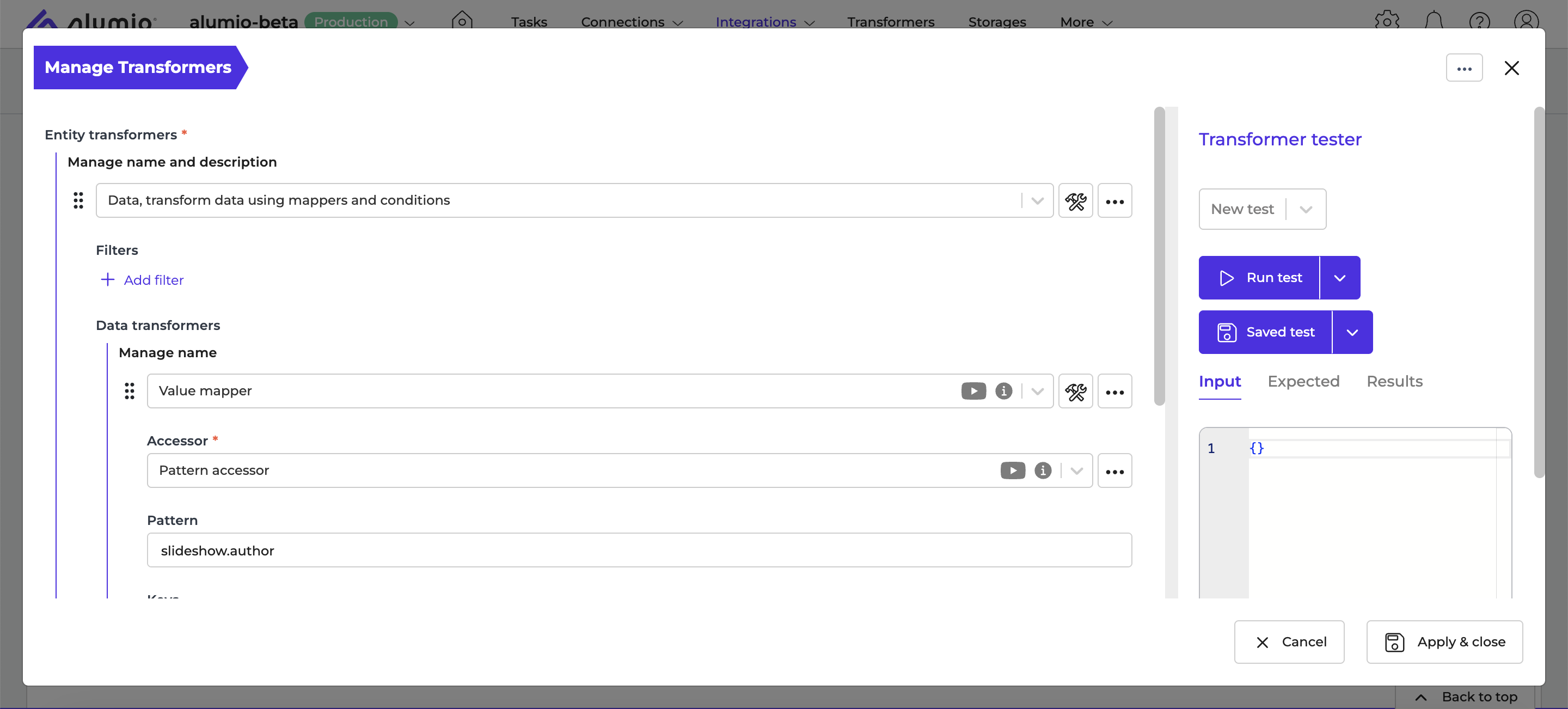Switch to the Expected tab

(x=1303, y=381)
